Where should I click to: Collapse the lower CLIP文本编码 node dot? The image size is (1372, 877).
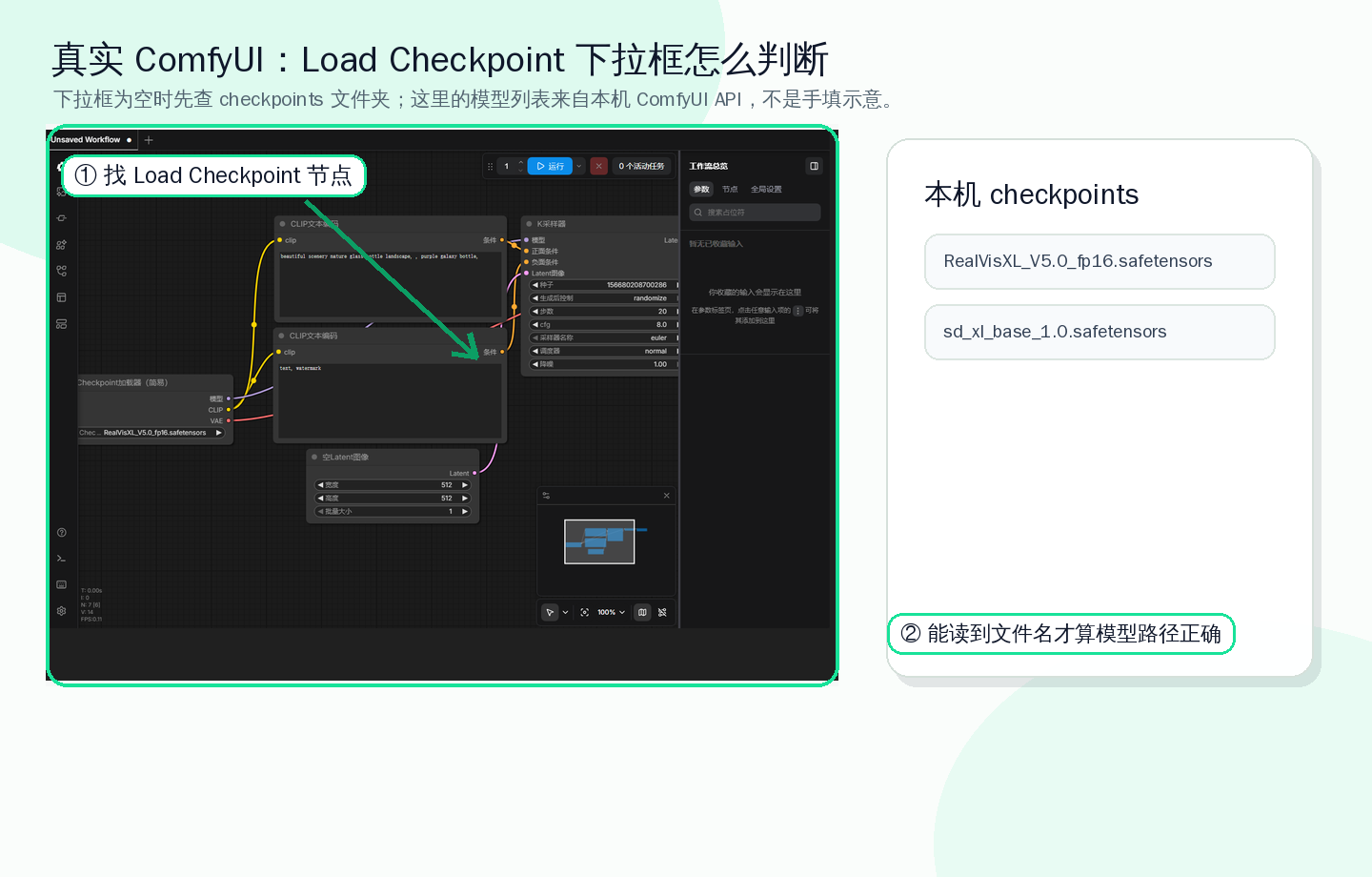tap(282, 336)
